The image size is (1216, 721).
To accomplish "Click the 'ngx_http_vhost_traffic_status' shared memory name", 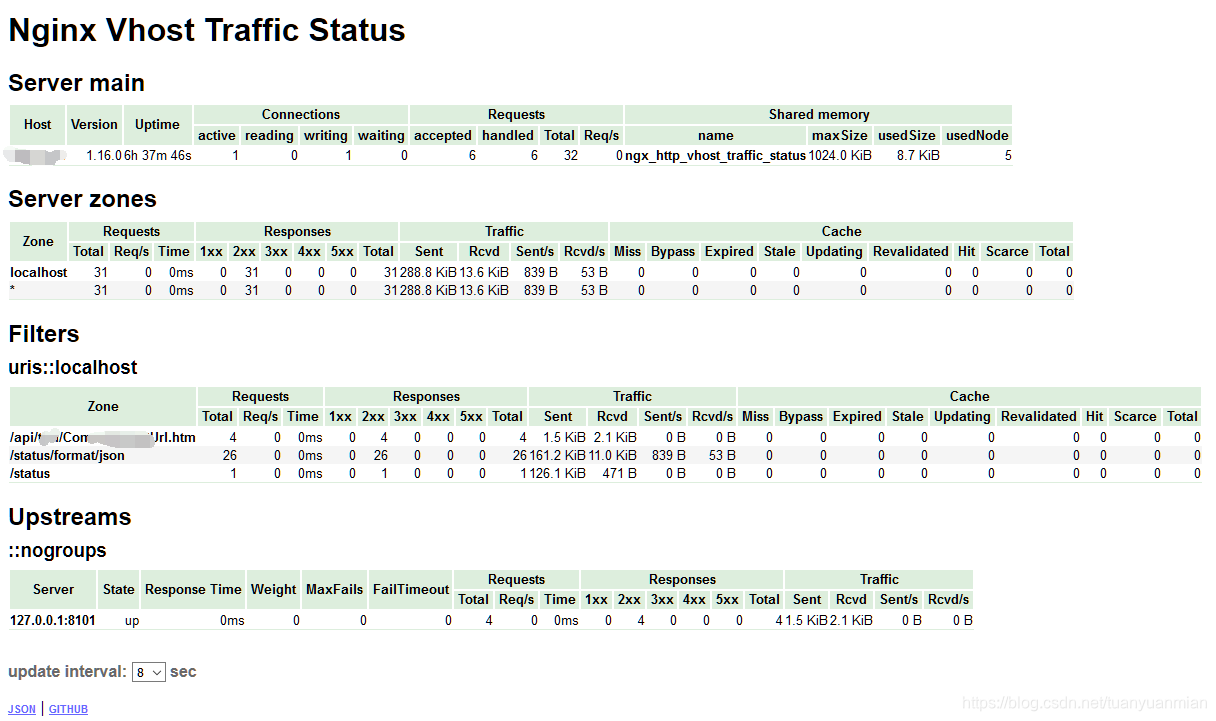I will [716, 156].
